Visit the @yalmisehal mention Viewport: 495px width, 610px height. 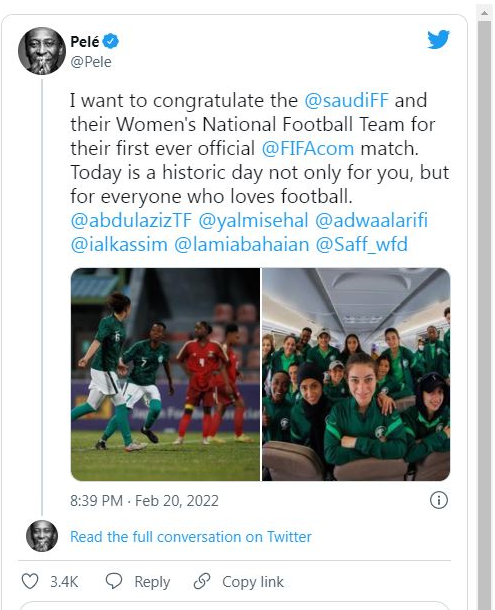[253, 221]
